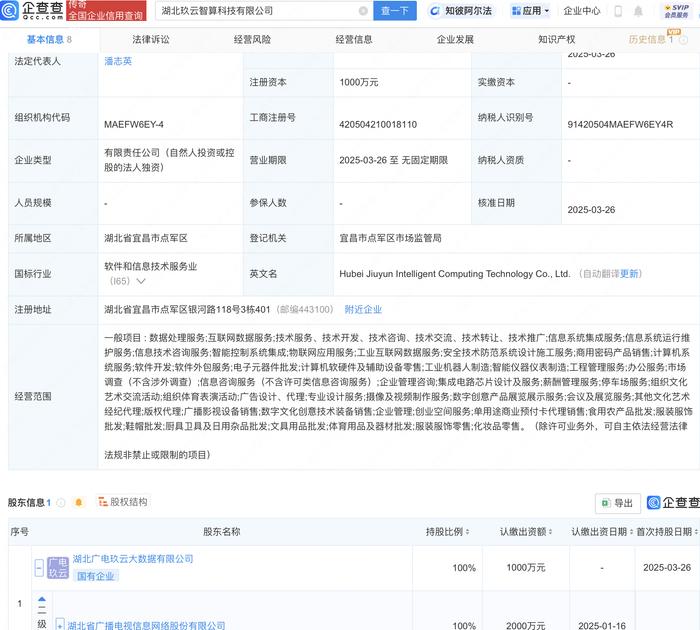The image size is (700, 630).
Task: Open 历史信息 VIP tab
Action: coord(651,39)
